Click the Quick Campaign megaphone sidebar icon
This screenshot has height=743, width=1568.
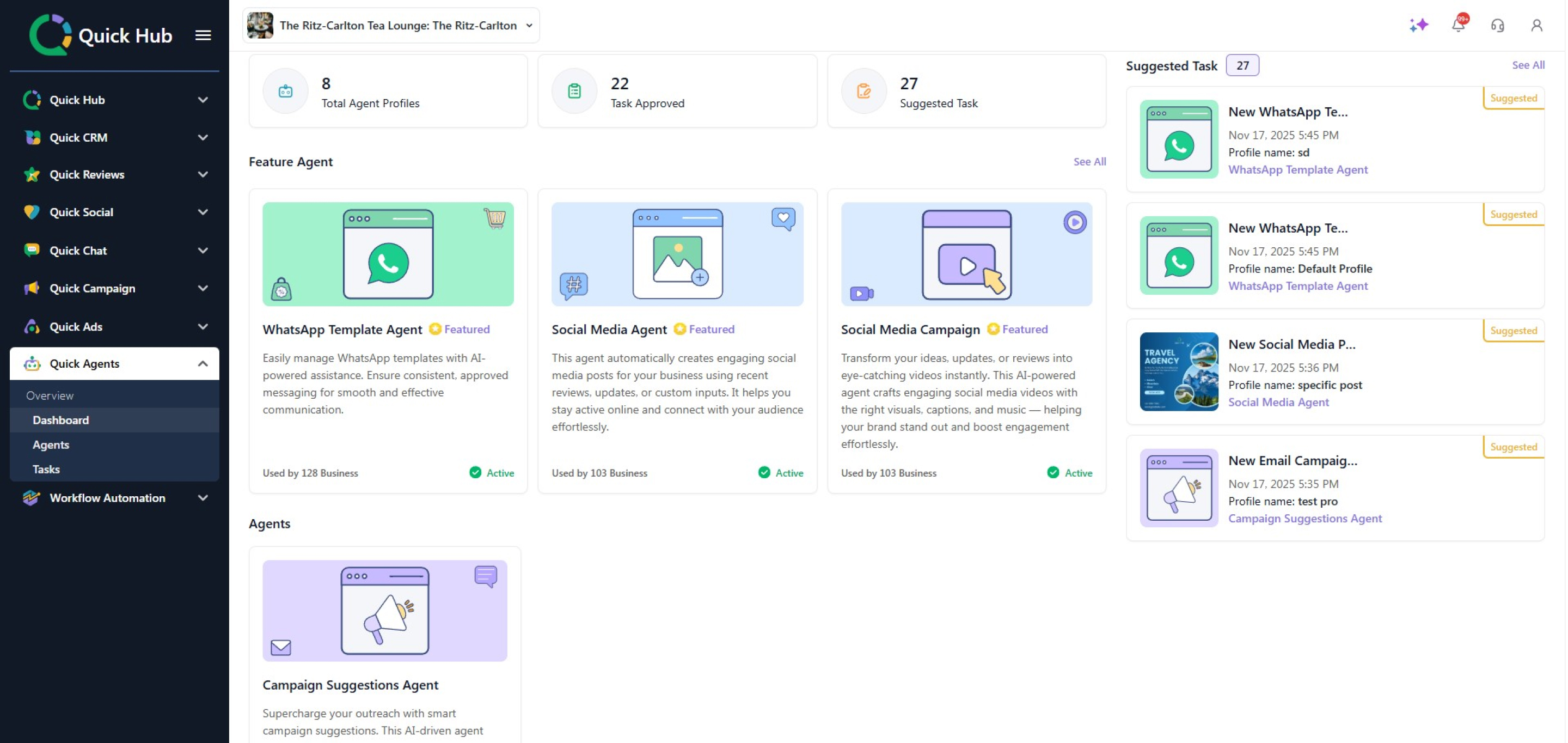32,288
